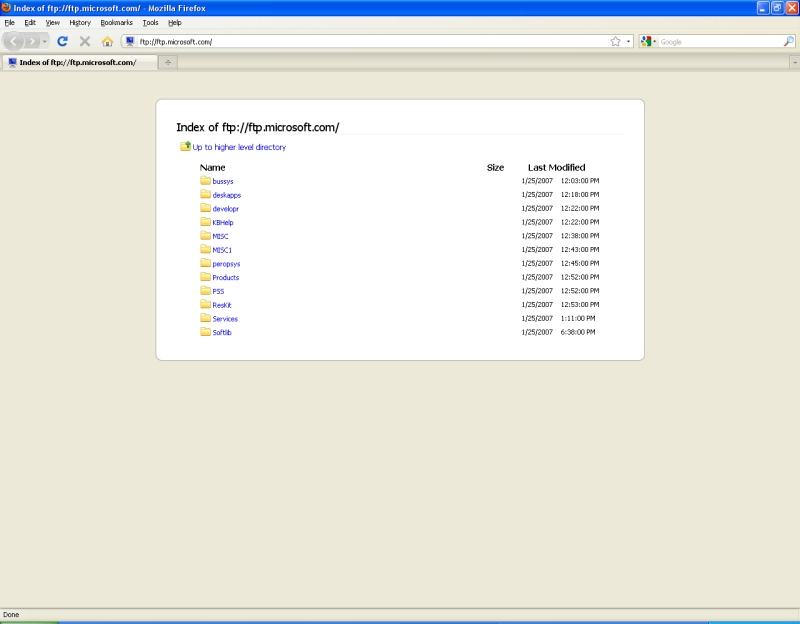This screenshot has width=800, height=624.
Task: Click the folder icon next to PSS
Action: pos(205,290)
